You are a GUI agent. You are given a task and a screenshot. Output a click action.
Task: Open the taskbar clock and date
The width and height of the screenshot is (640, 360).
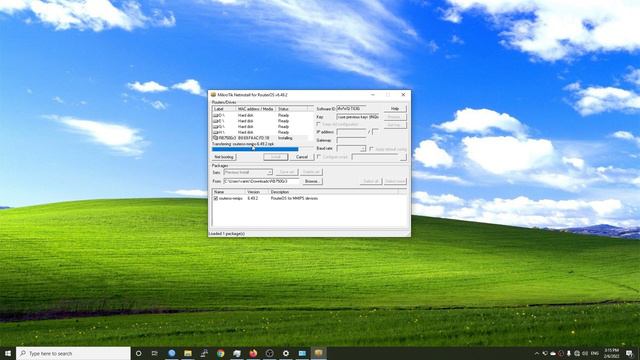[611, 353]
